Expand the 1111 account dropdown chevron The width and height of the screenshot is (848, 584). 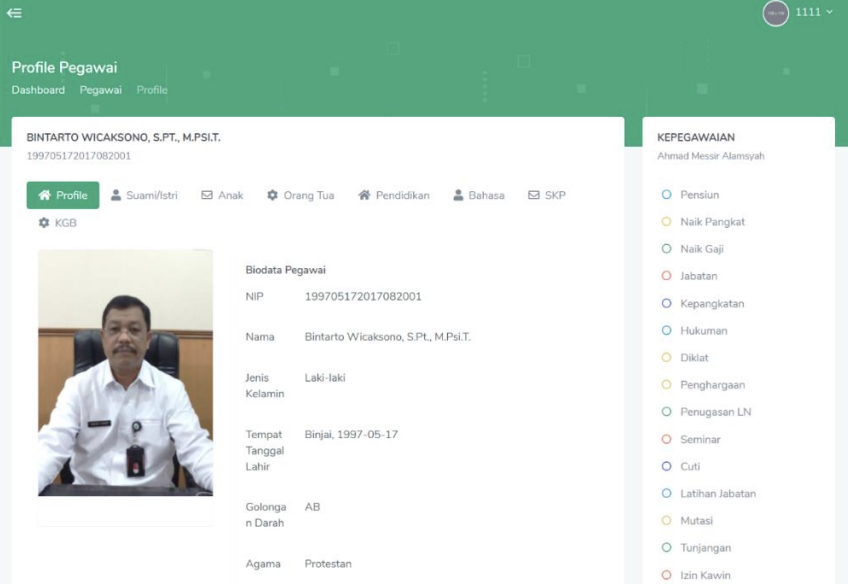click(x=829, y=12)
